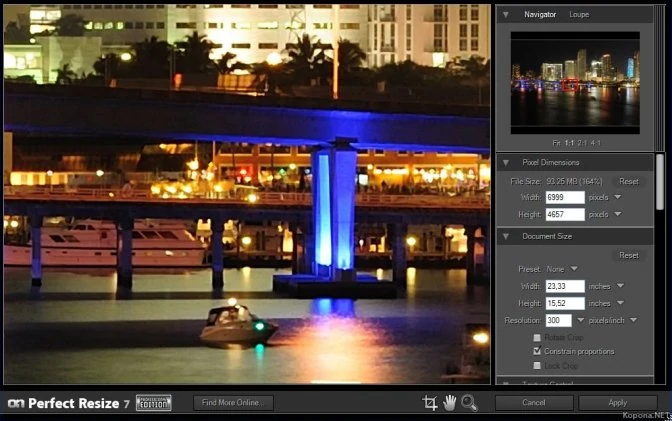Set navigator zoom to 2:1
This screenshot has height=421, width=672.
click(582, 143)
